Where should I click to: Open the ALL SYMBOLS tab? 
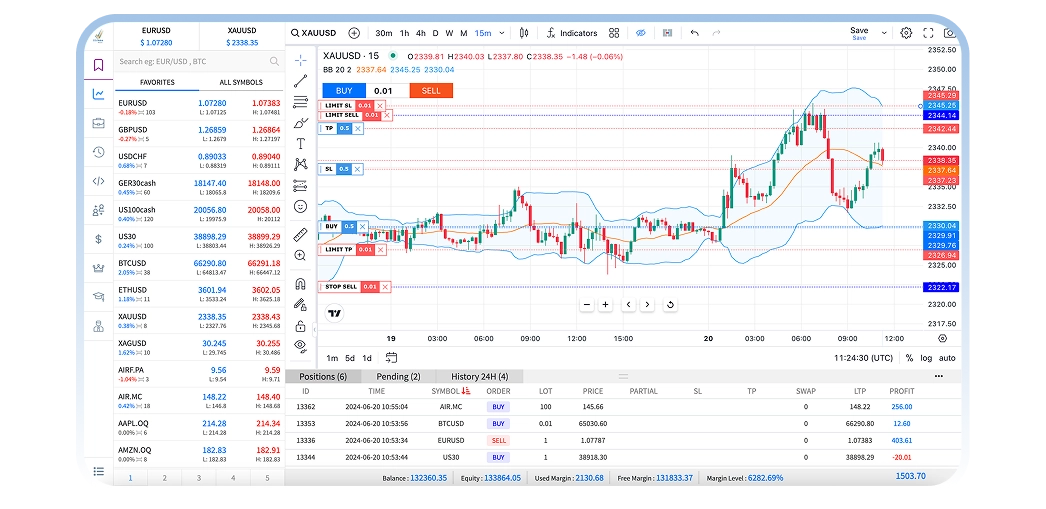(x=240, y=82)
